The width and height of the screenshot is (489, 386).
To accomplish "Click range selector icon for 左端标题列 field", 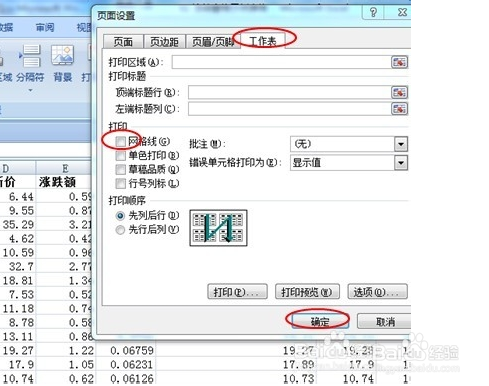I will click(x=399, y=109).
